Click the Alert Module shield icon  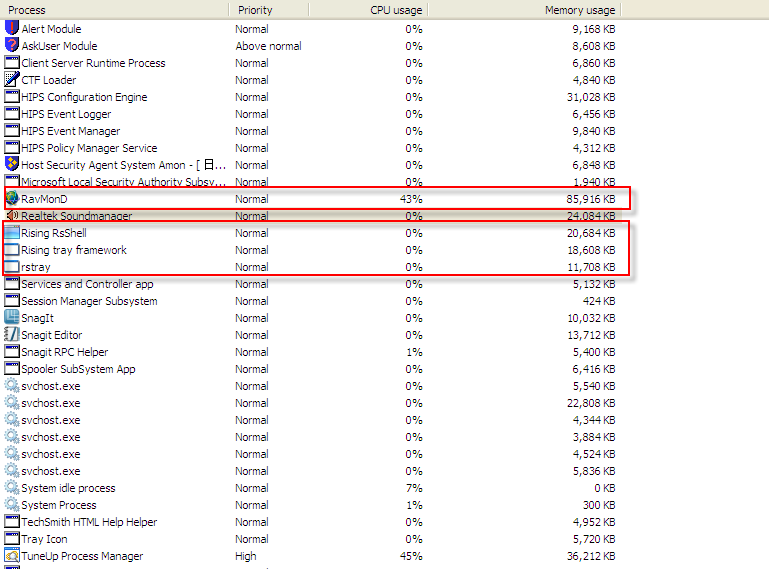12,28
